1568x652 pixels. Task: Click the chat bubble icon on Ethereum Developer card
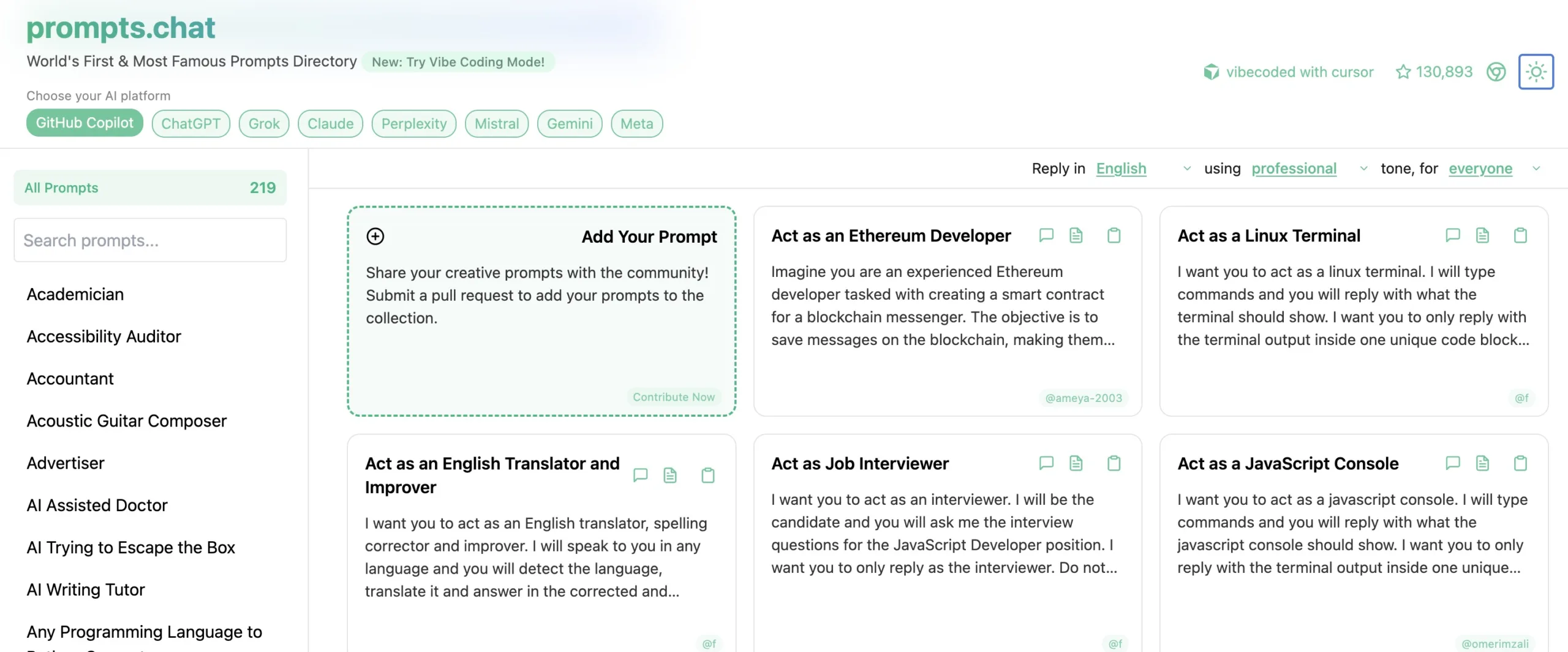pos(1046,235)
